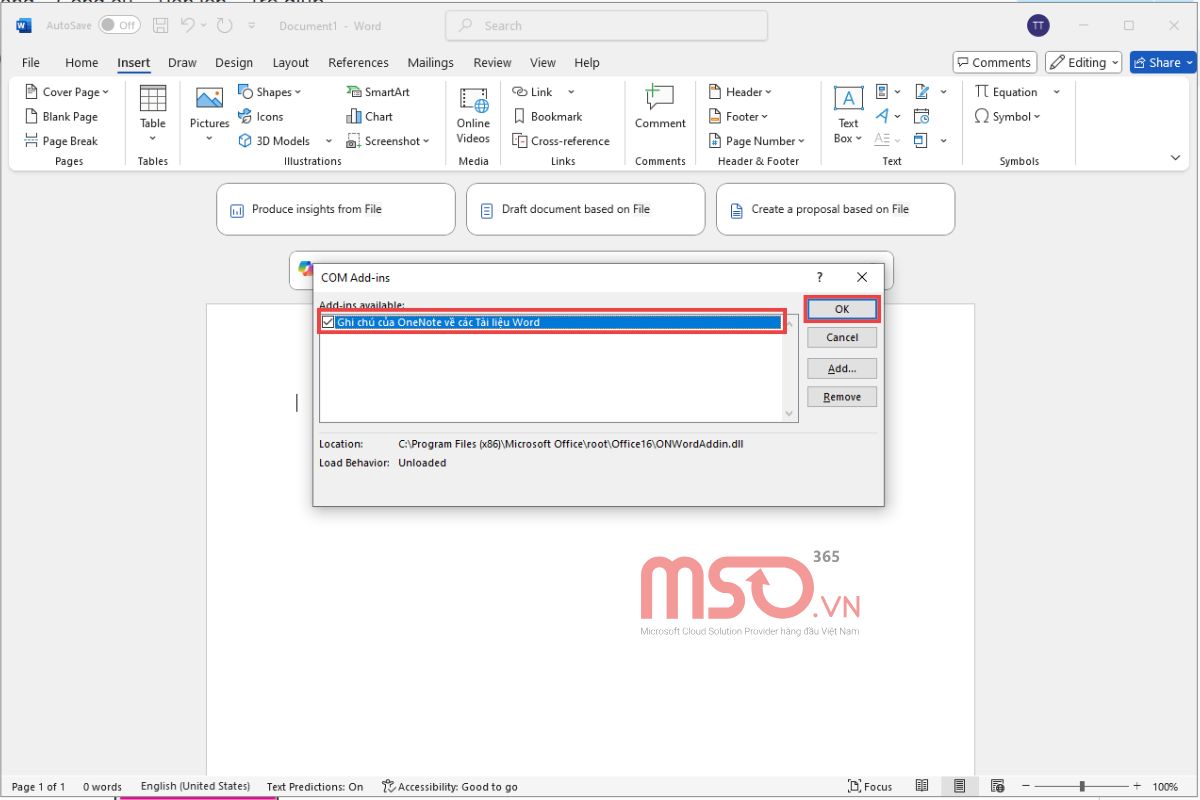Screen dimensions: 1200x800
Task: Uncheck the OneNote add-in checkbox
Action: click(328, 322)
